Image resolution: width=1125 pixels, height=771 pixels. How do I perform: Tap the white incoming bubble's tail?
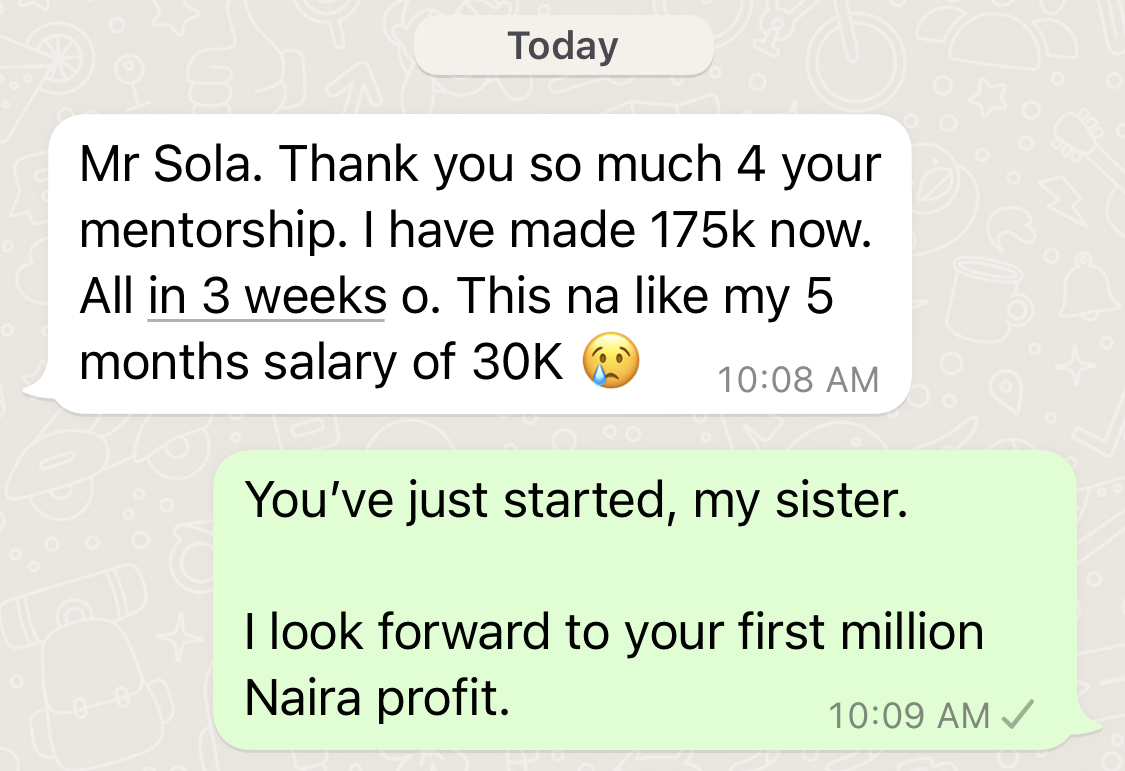[x=39, y=389]
